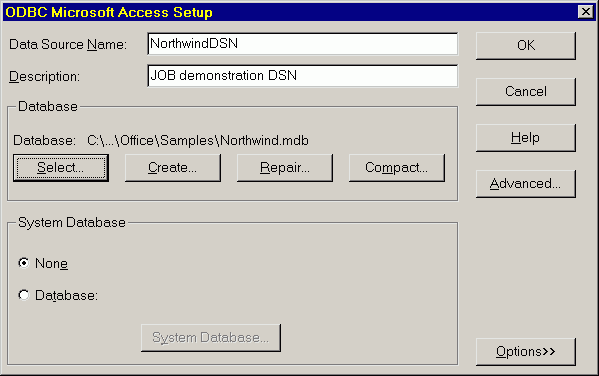Click Repair... database button
The height and width of the screenshot is (376, 599).
pos(285,168)
